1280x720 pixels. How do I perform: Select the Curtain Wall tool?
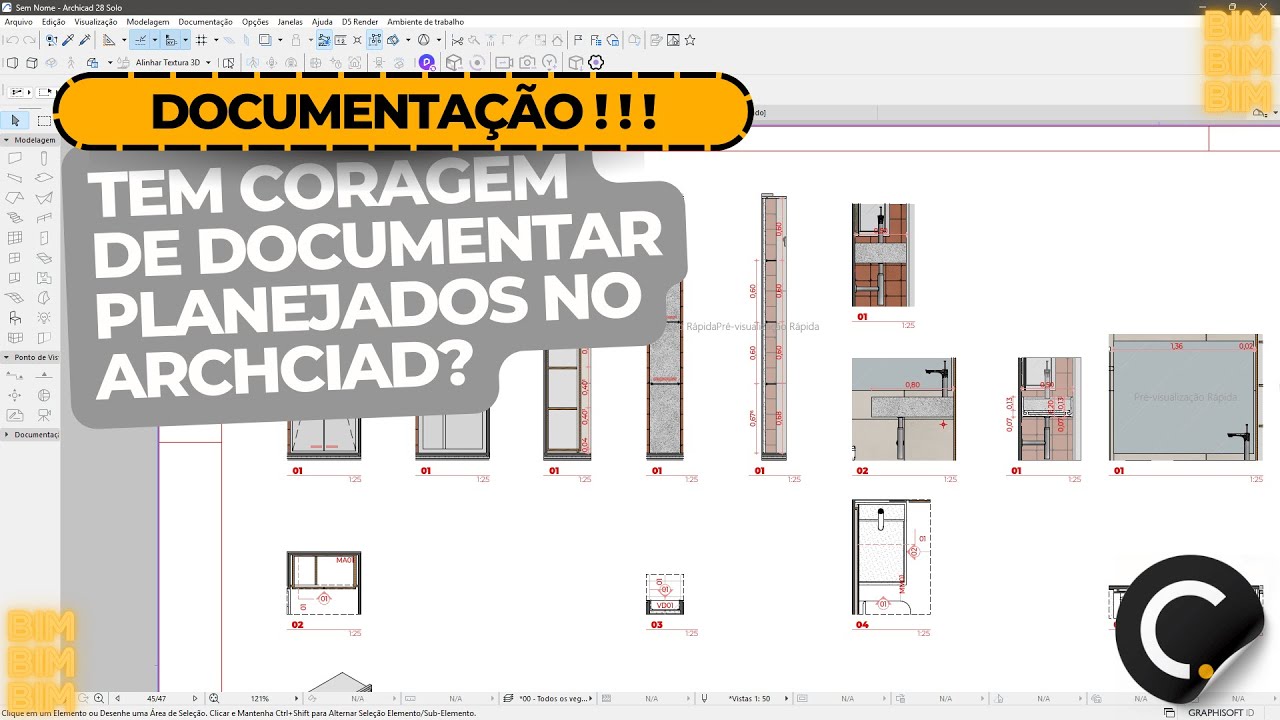[15, 237]
